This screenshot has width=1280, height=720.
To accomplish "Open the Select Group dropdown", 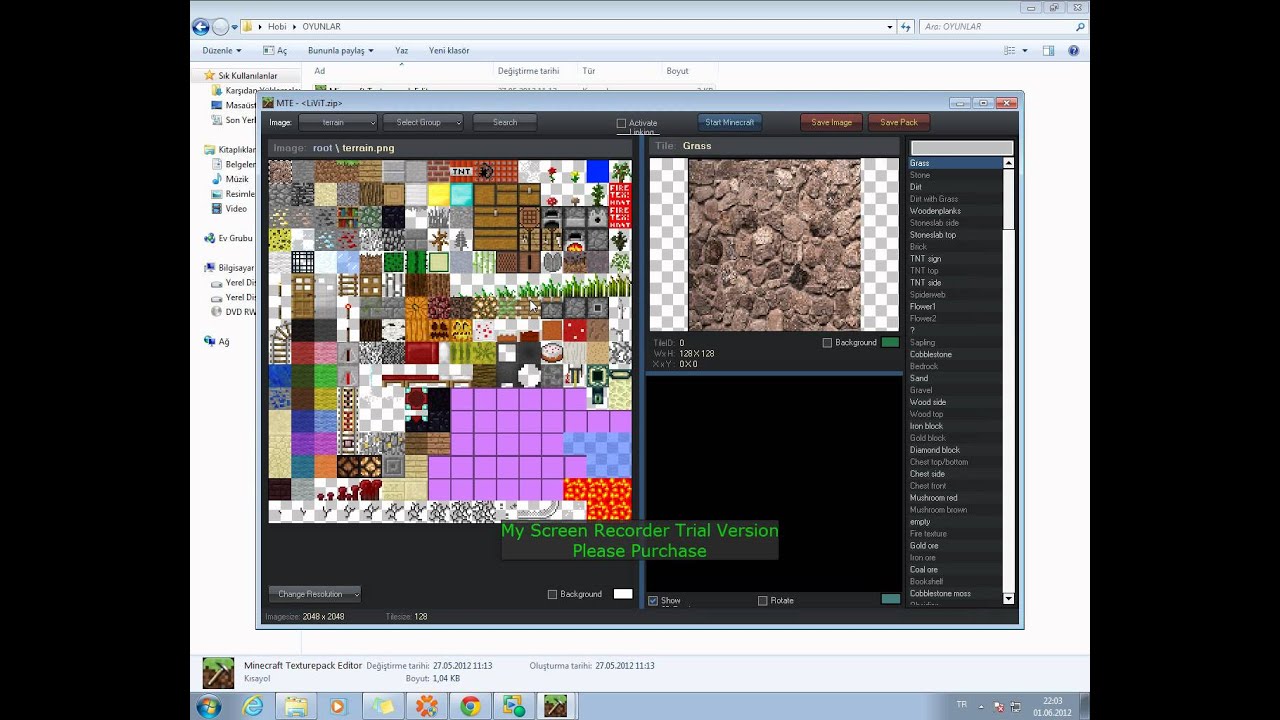I will pyautogui.click(x=423, y=122).
